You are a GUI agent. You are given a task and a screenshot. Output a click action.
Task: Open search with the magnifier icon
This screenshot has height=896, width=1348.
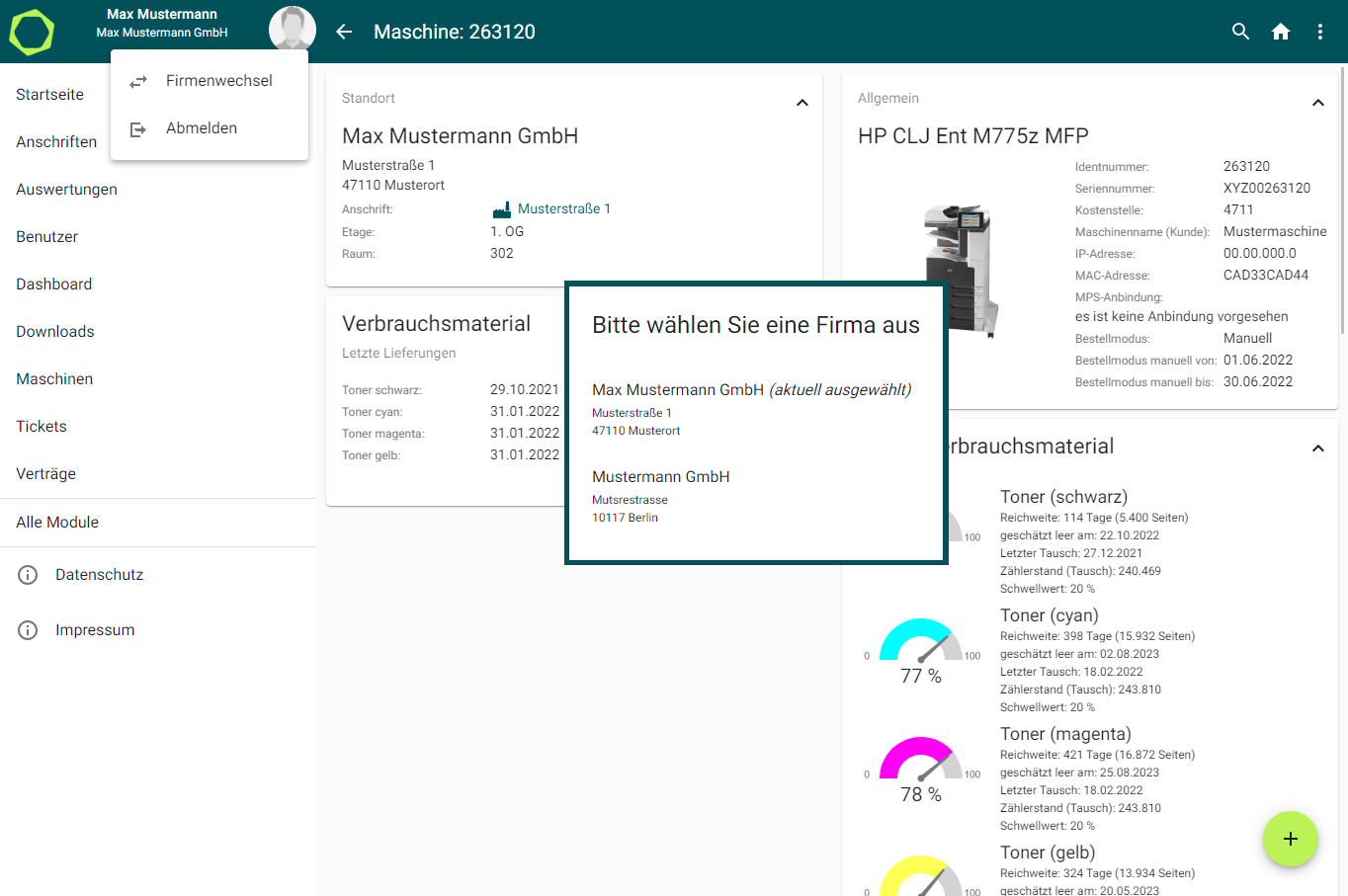(1241, 32)
